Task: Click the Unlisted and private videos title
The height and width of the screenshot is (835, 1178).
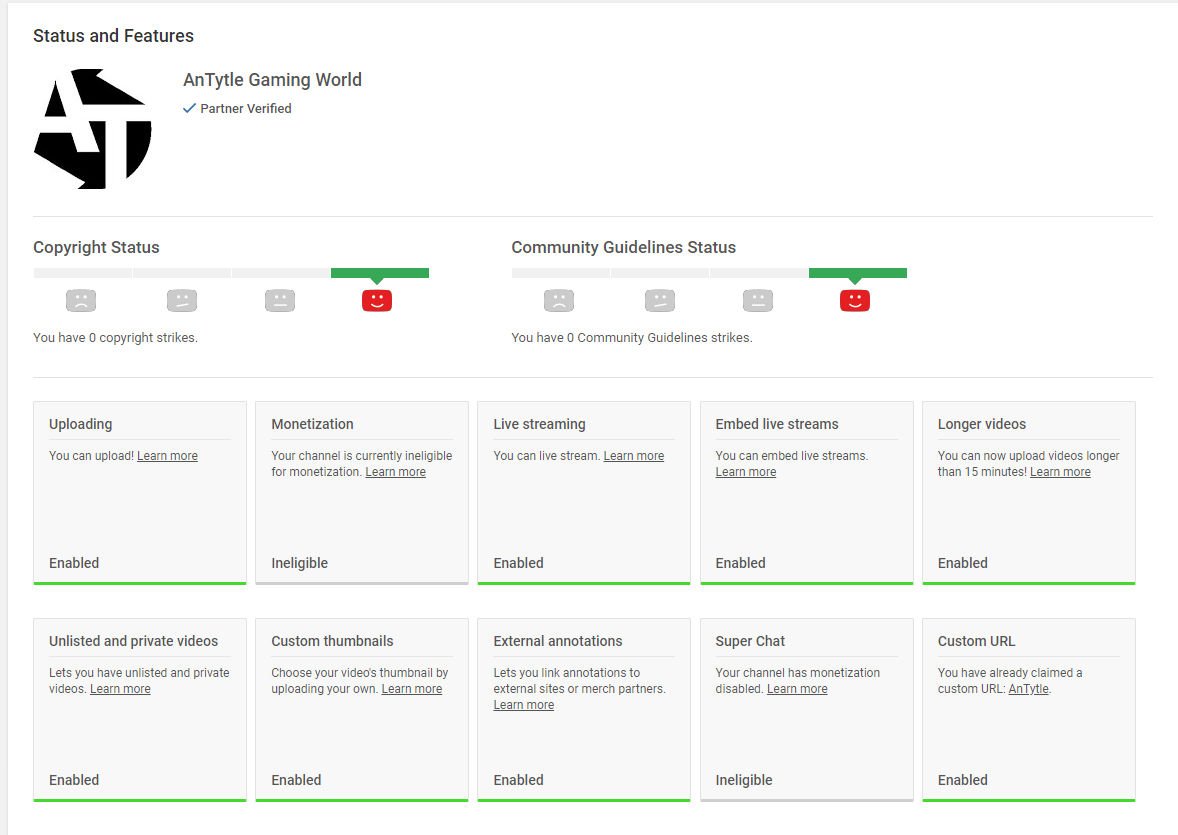Action: [x=134, y=641]
